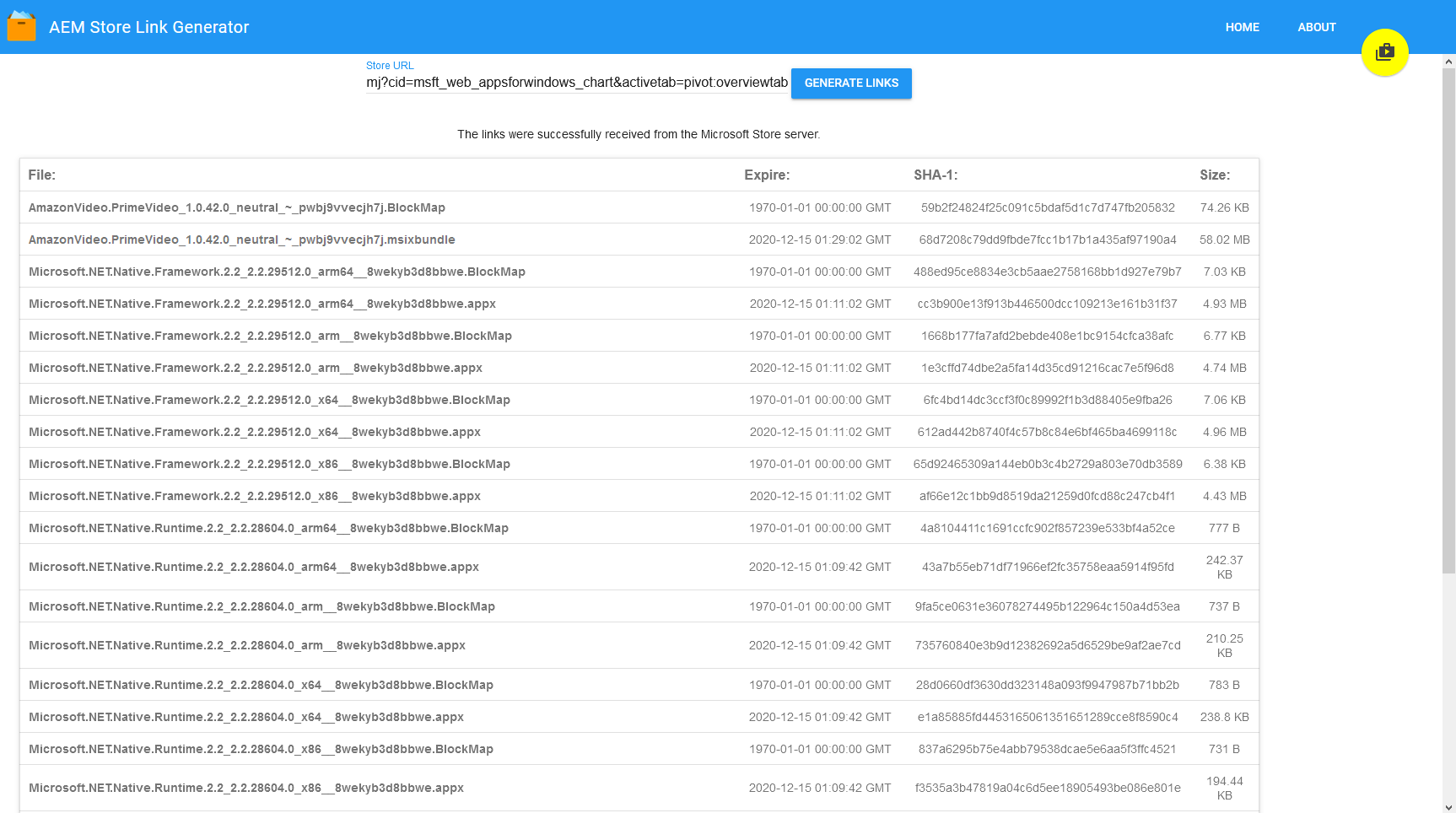Open NET.Native.Framework arm__ BlockMap link
The width and height of the screenshot is (1456, 813).
(270, 336)
